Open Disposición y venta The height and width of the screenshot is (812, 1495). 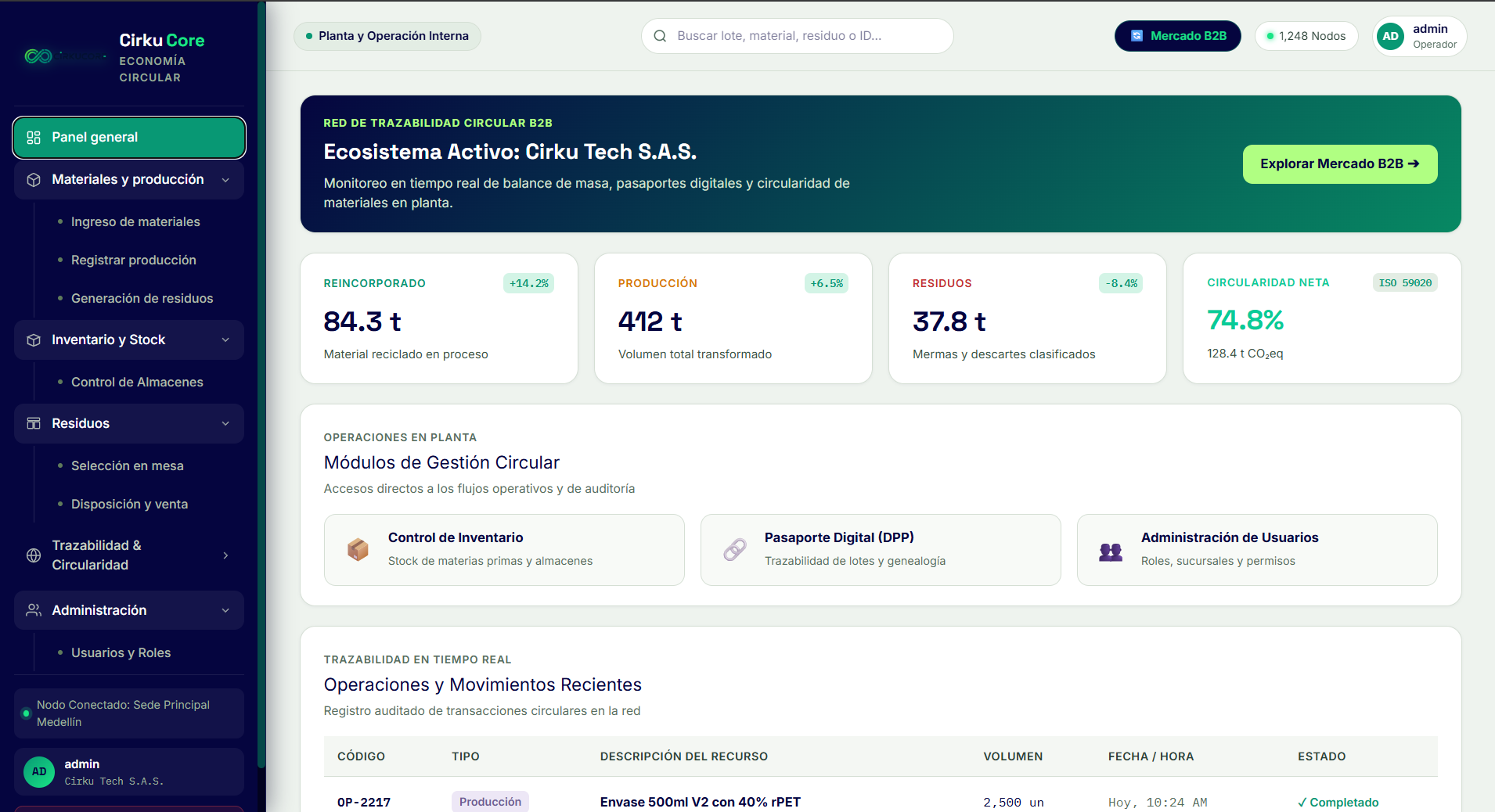[x=129, y=505]
